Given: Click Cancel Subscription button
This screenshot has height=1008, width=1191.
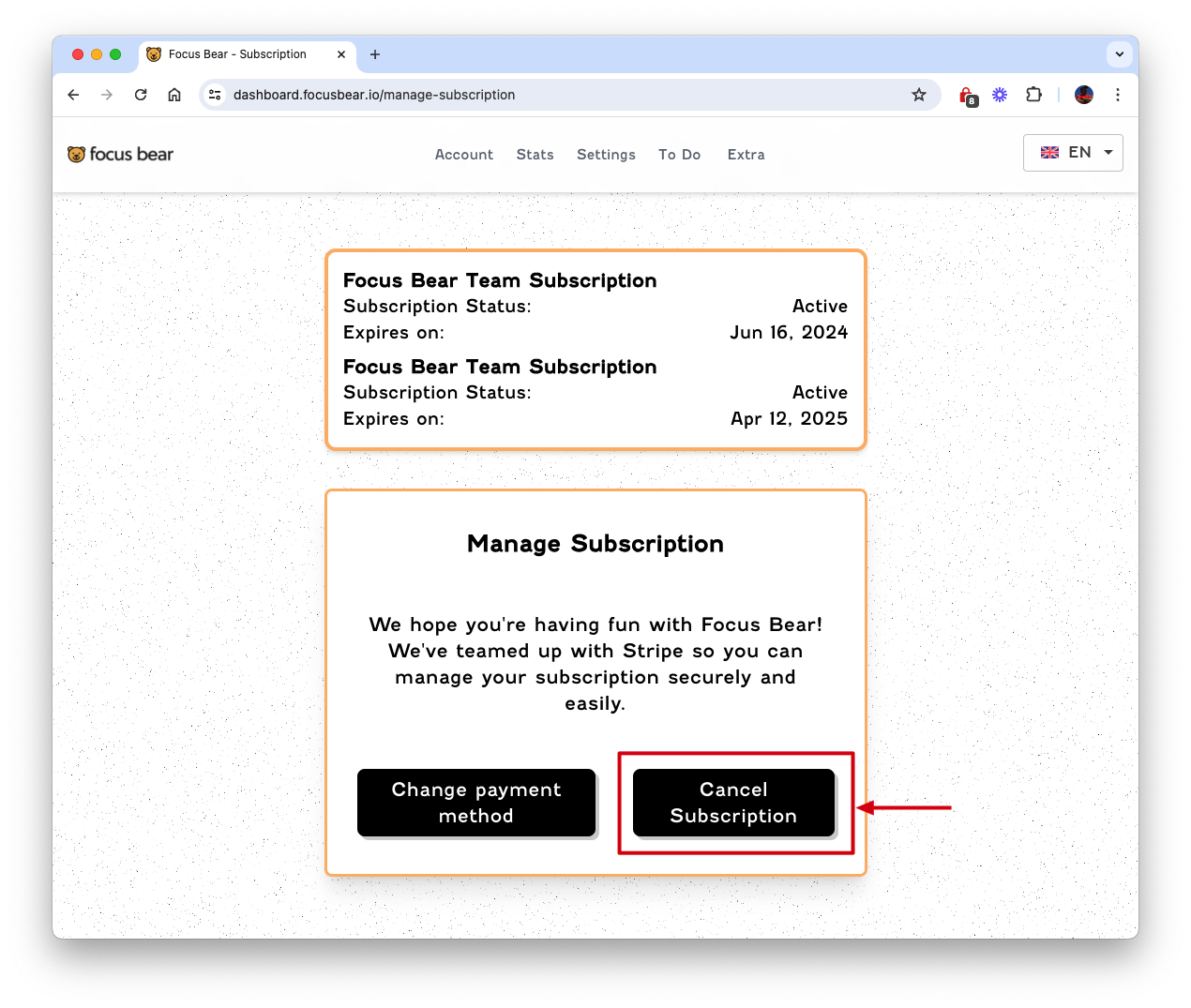Looking at the screenshot, I should click(x=733, y=803).
